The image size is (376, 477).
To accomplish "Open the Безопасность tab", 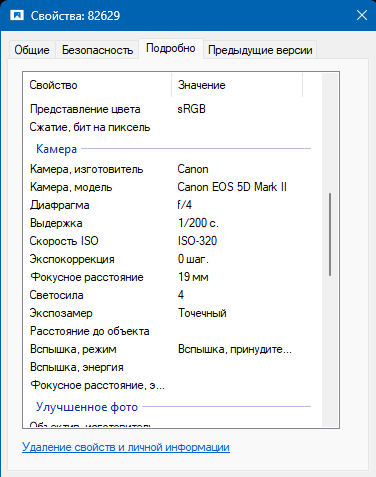I will 97,50.
